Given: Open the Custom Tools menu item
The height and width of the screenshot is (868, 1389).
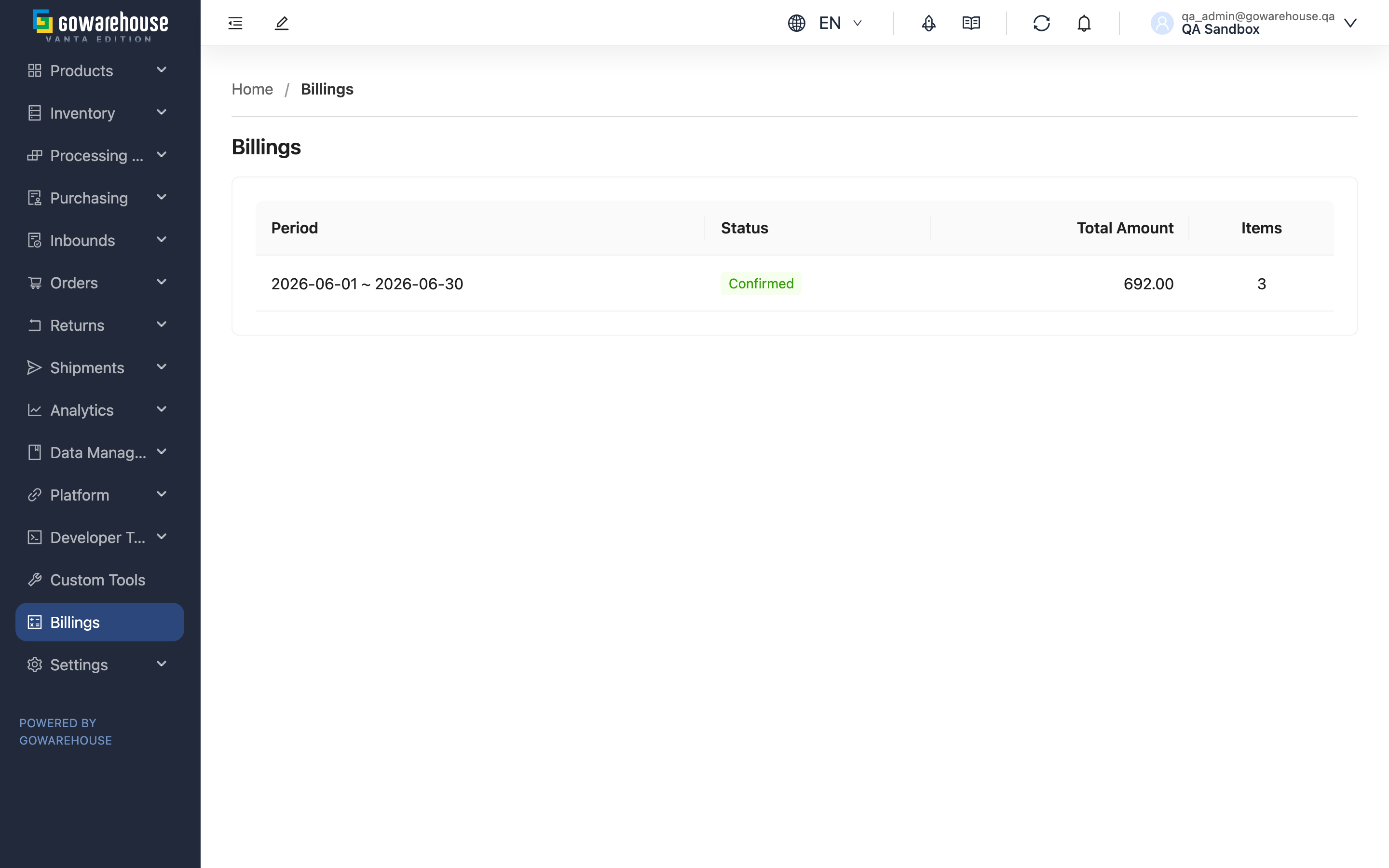Looking at the screenshot, I should (x=99, y=580).
